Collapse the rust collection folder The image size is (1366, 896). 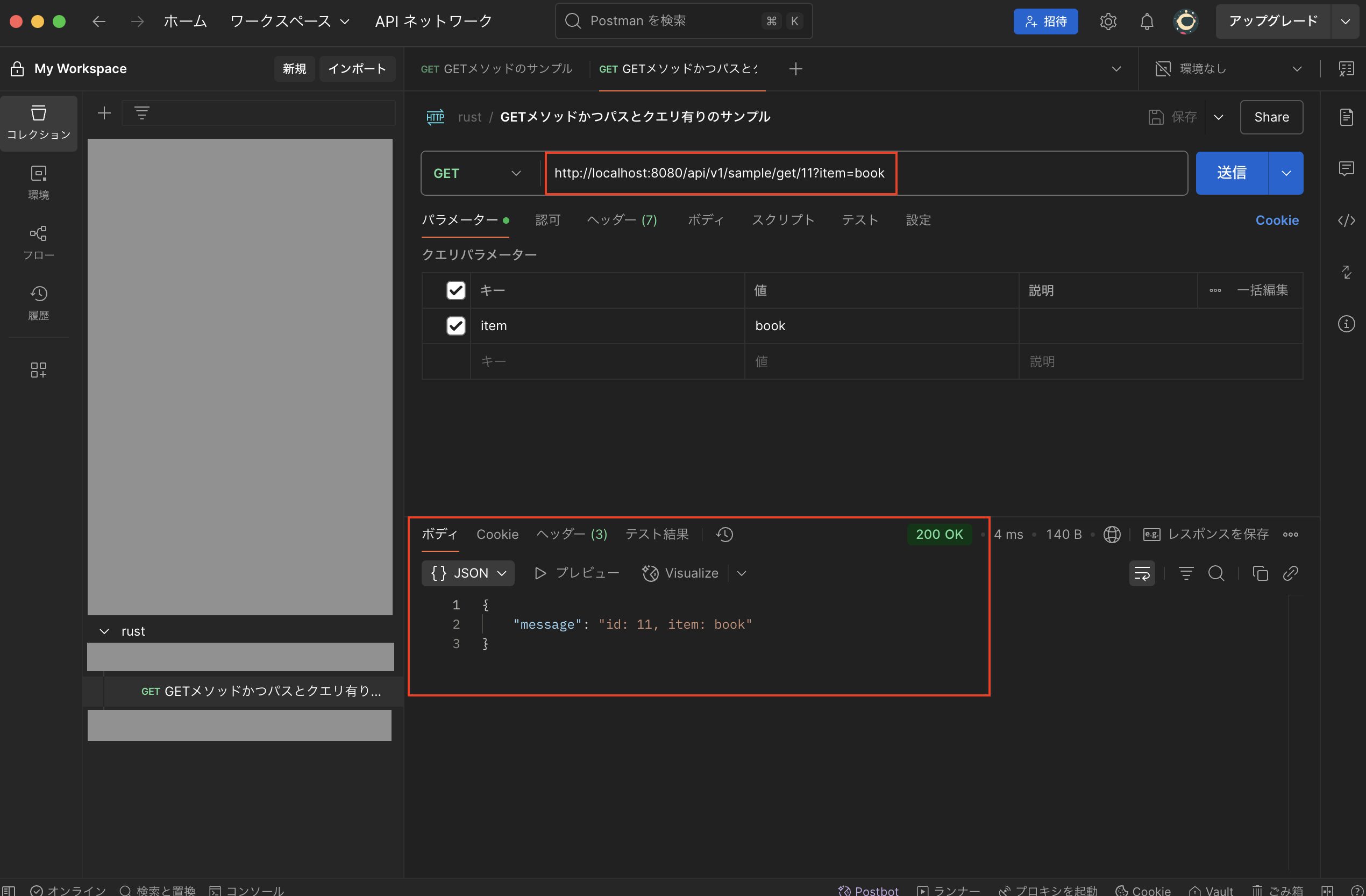(104, 631)
